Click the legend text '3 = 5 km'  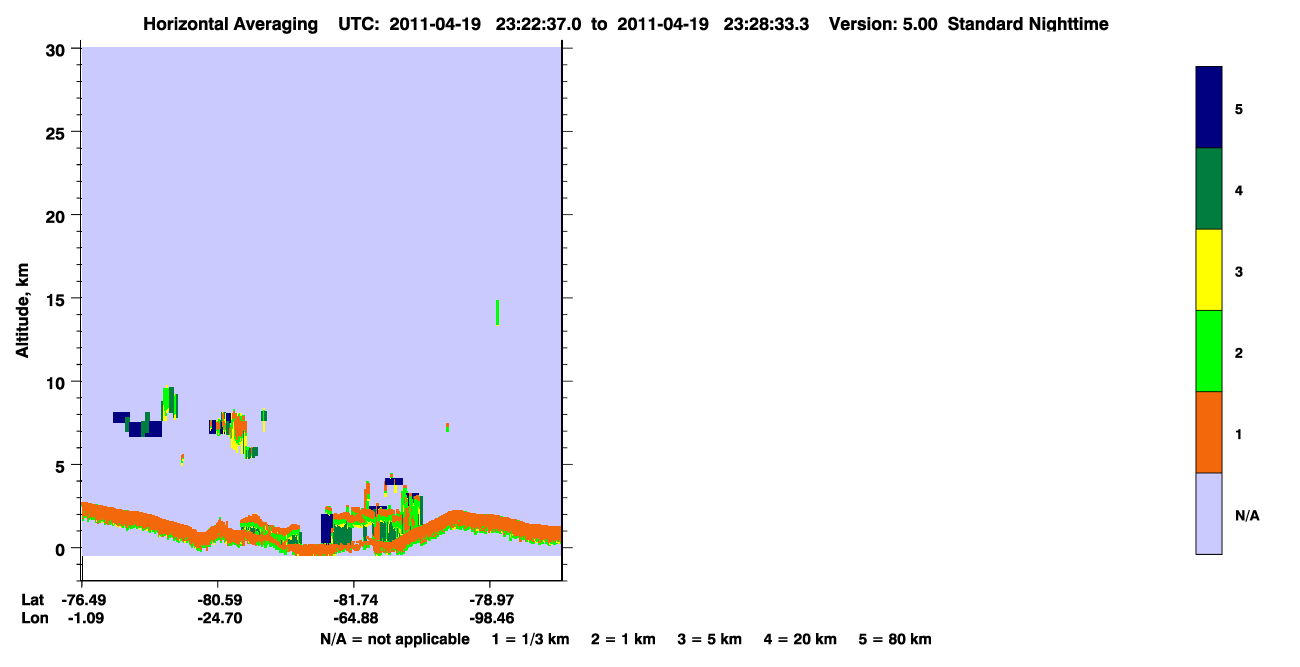click(x=710, y=639)
